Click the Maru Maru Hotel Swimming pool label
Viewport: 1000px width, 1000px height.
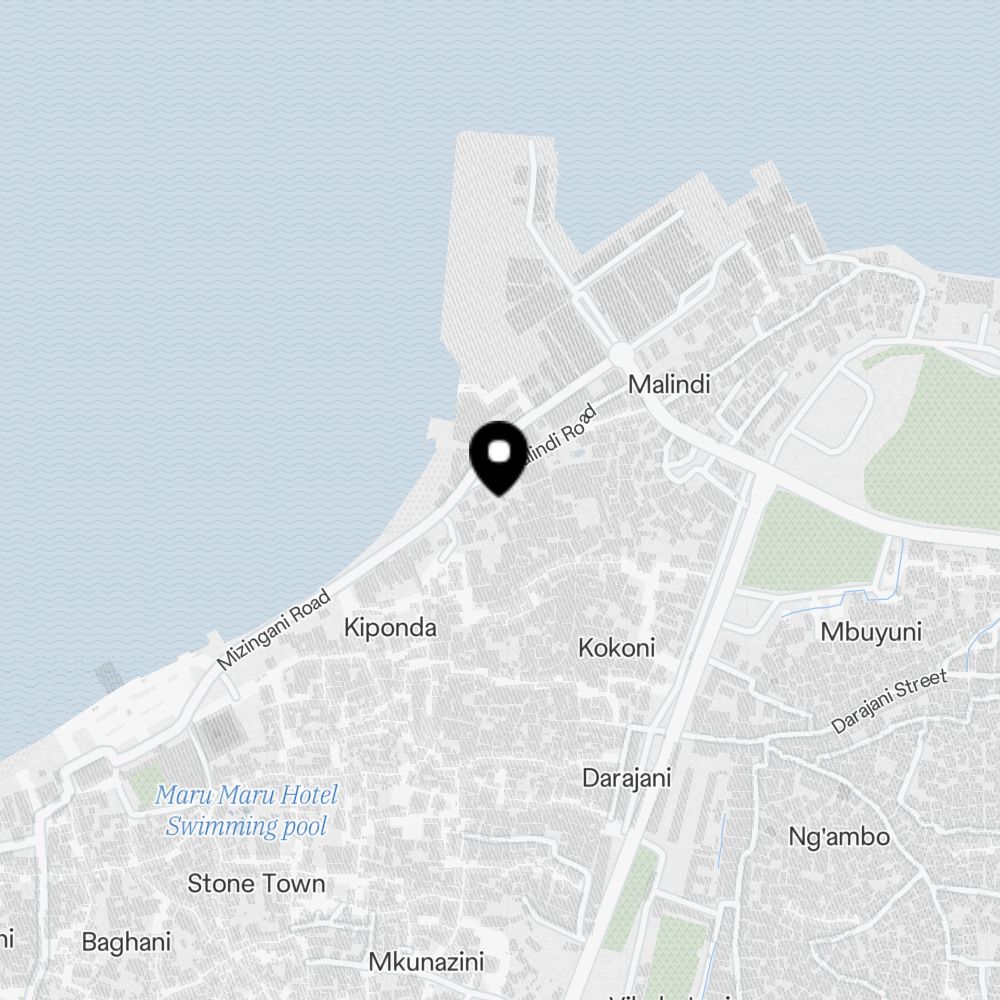pyautogui.click(x=247, y=810)
